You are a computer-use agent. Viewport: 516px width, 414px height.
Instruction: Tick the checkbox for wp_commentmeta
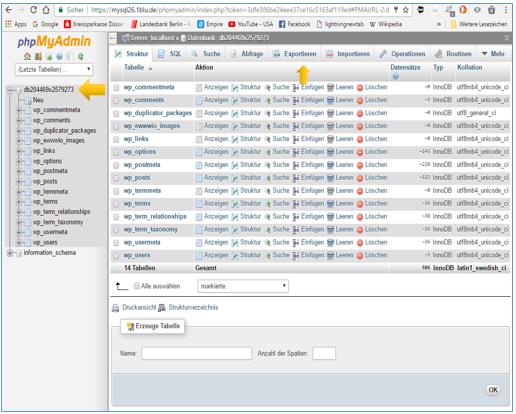116,88
